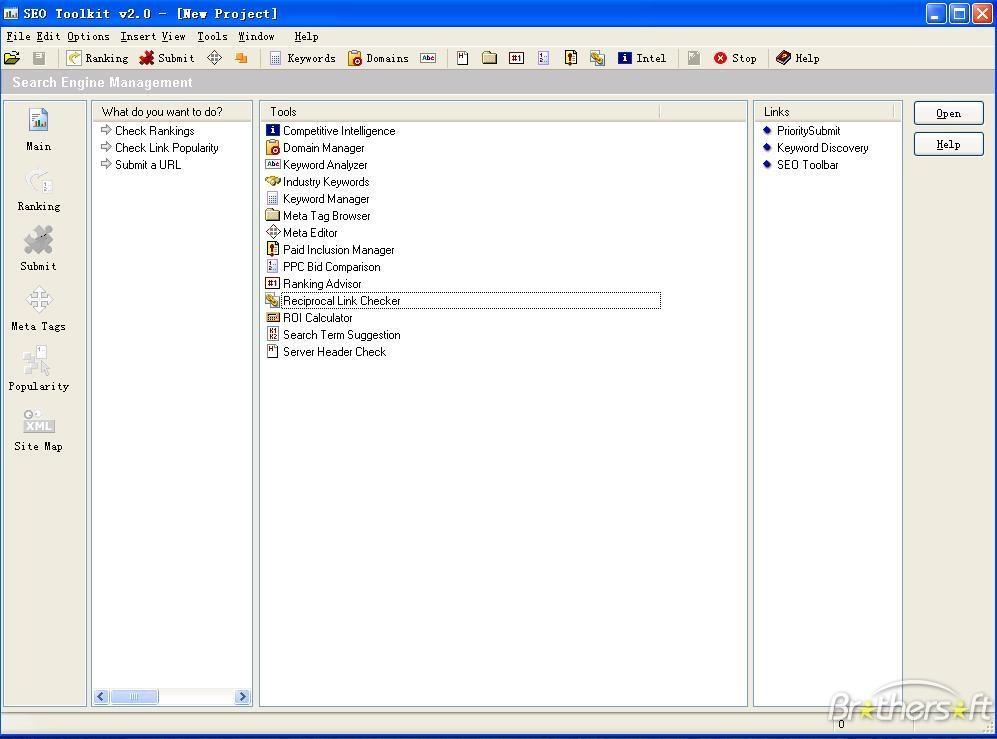Click the Keywords toolbar button
Screen dimensions: 997x739
tap(303, 59)
